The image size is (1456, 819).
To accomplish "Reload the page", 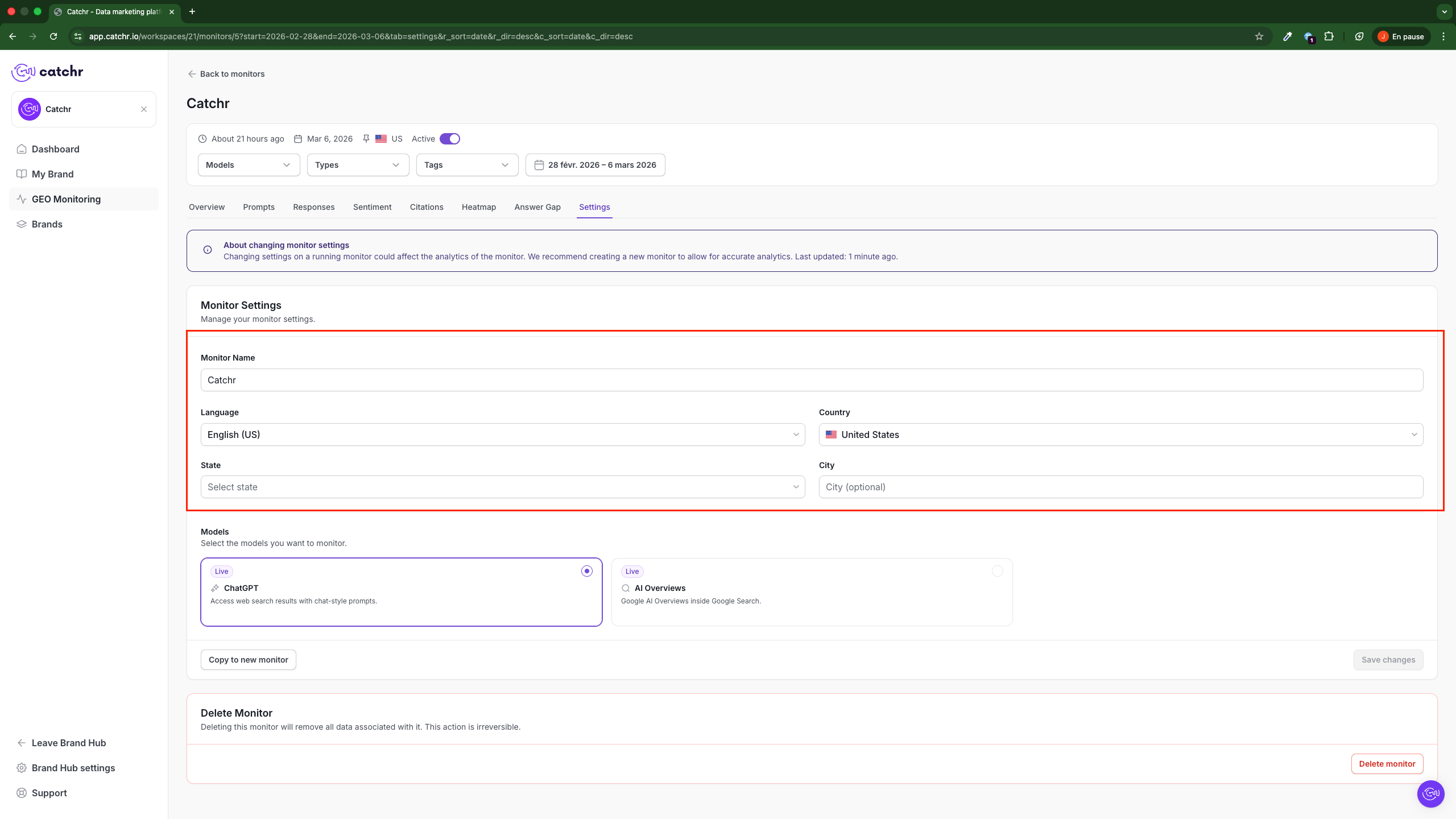I will tap(53, 36).
